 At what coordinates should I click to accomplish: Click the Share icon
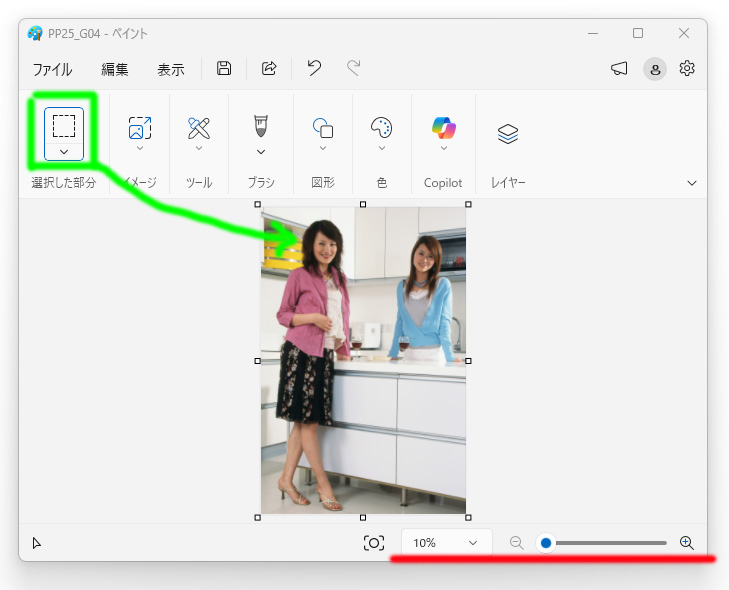(x=269, y=68)
